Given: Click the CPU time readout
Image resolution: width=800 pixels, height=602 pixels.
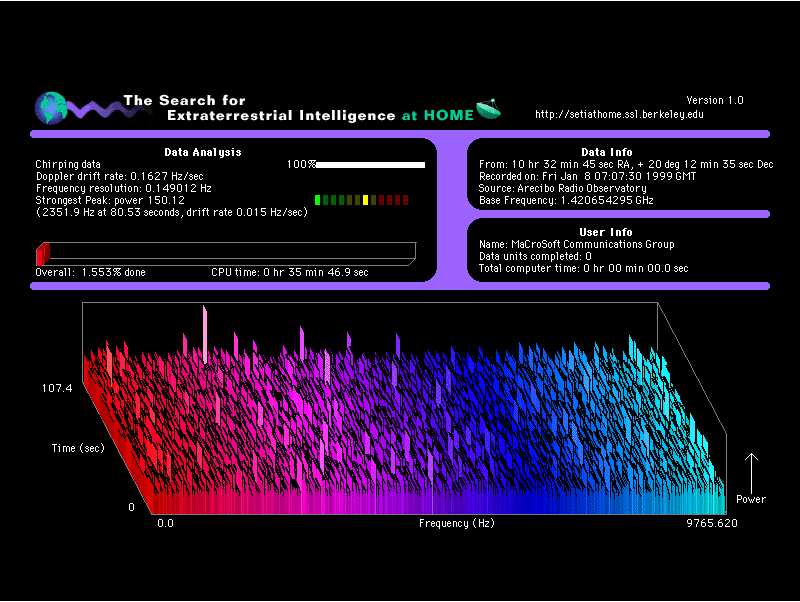Looking at the screenshot, I should (x=289, y=272).
